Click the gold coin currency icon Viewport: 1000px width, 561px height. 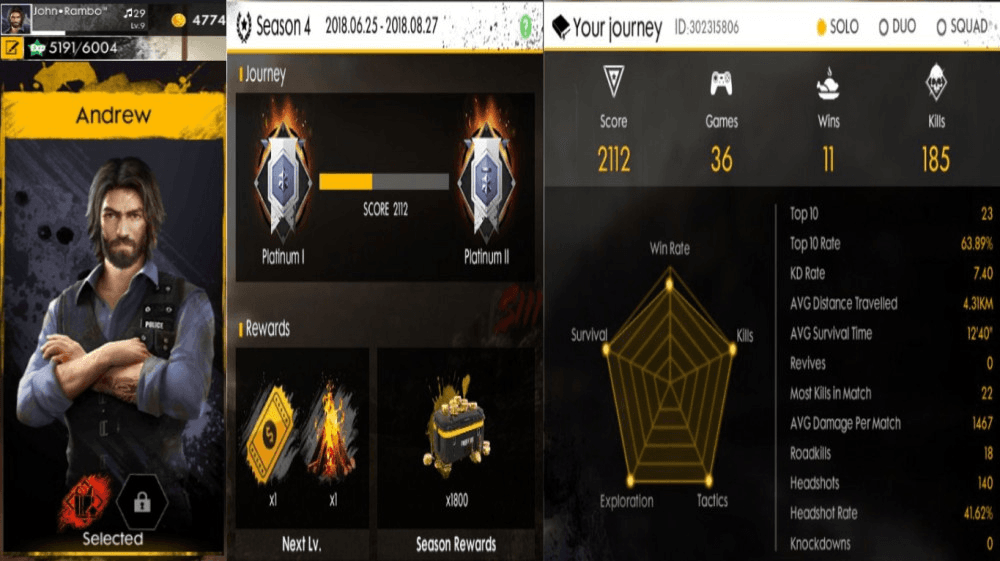tap(179, 20)
